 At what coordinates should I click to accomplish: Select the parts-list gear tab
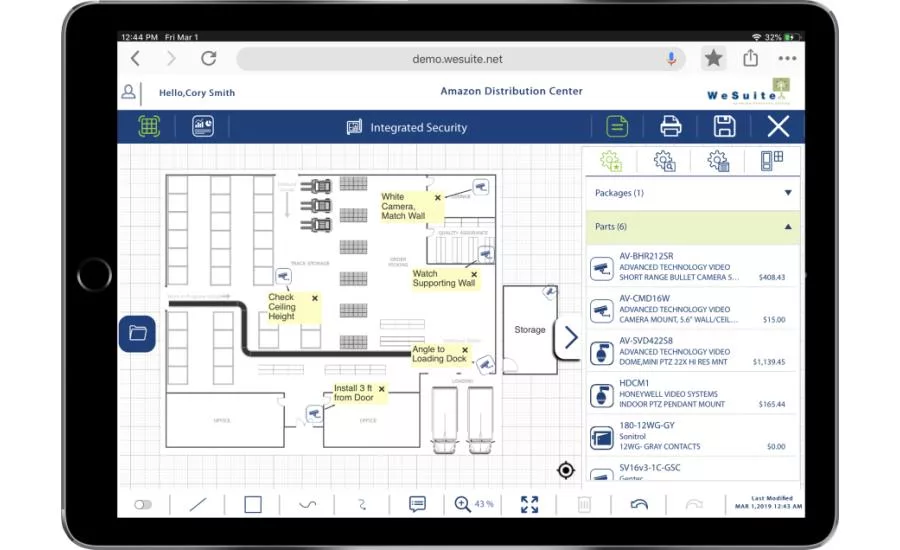[718, 161]
